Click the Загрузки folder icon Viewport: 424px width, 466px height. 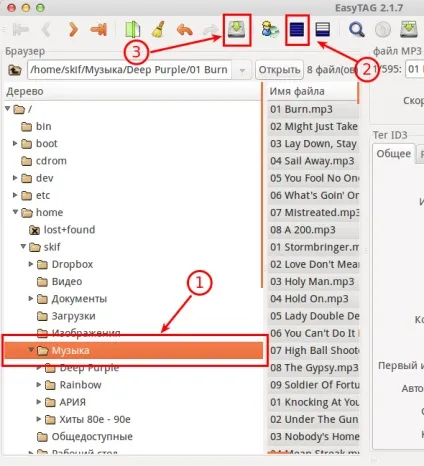pos(42,316)
